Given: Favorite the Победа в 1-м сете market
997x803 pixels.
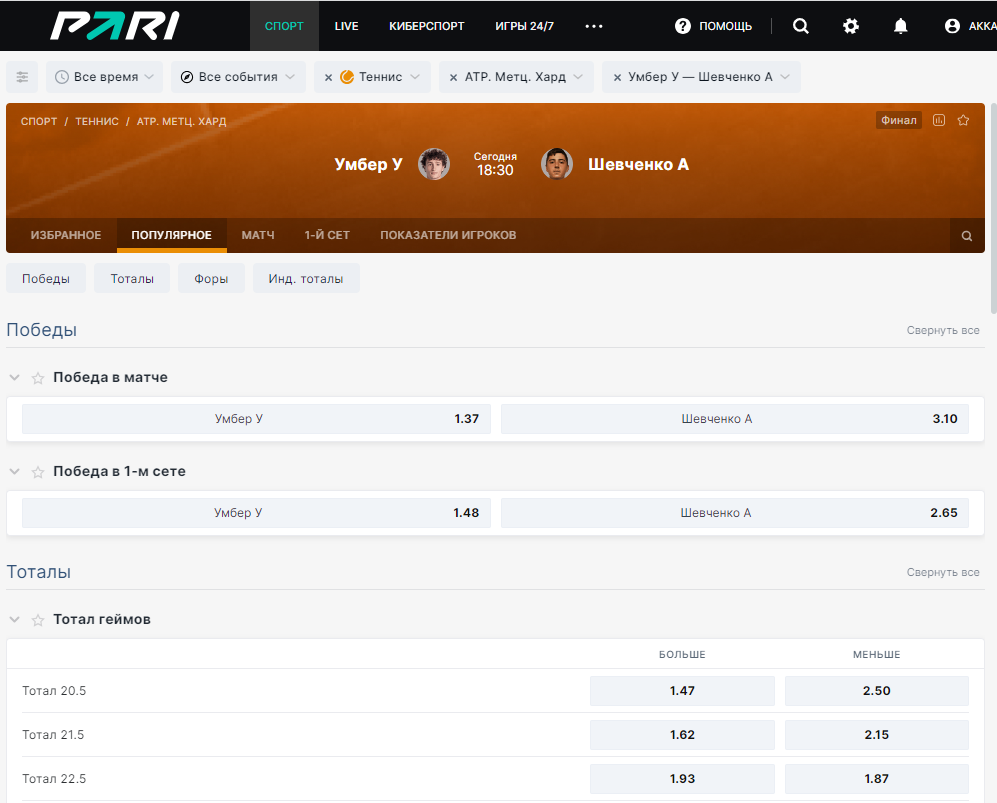Looking at the screenshot, I should 38,472.
